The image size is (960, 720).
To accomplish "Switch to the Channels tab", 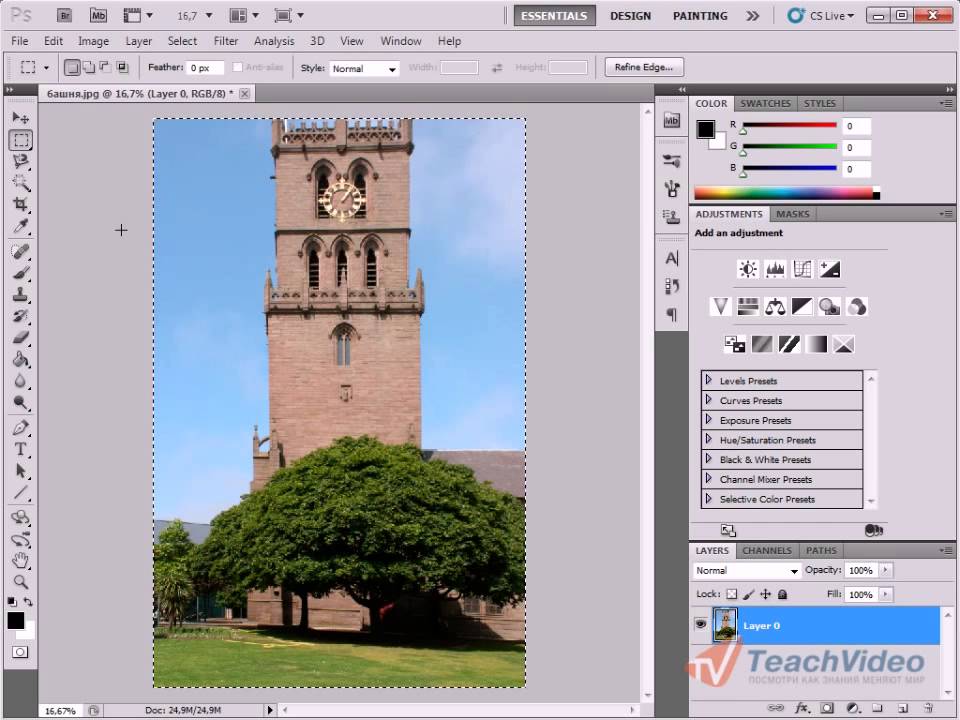I will coord(767,550).
